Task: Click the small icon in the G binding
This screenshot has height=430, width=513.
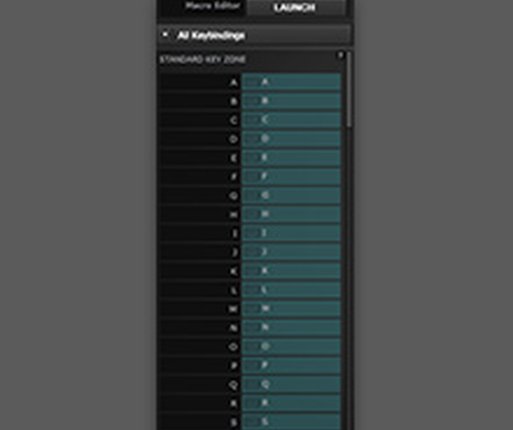Action: pos(252,195)
